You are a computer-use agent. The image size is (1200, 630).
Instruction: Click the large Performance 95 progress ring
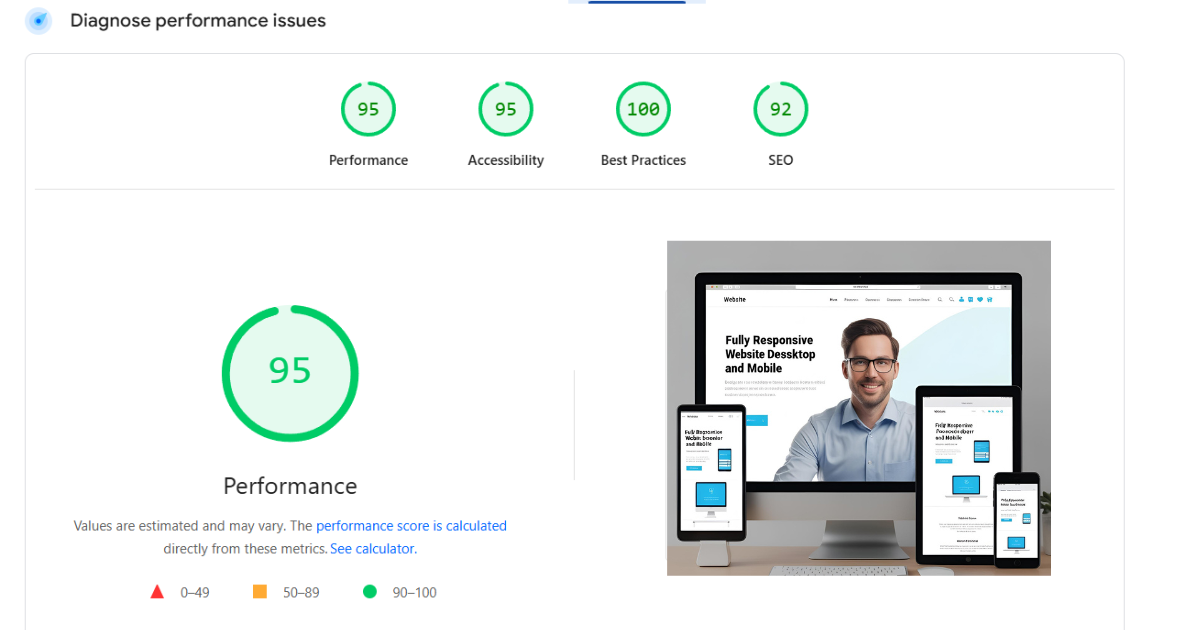click(290, 373)
